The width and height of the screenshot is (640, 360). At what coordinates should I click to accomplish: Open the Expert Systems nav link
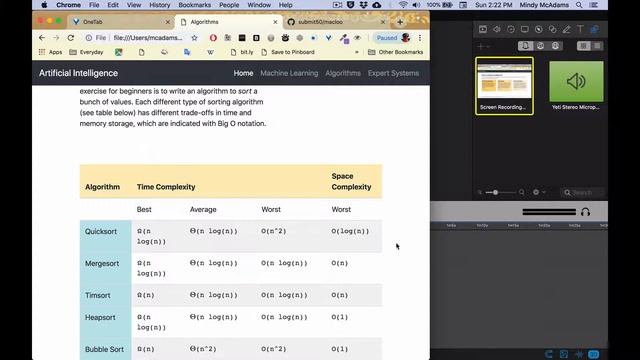coord(393,73)
